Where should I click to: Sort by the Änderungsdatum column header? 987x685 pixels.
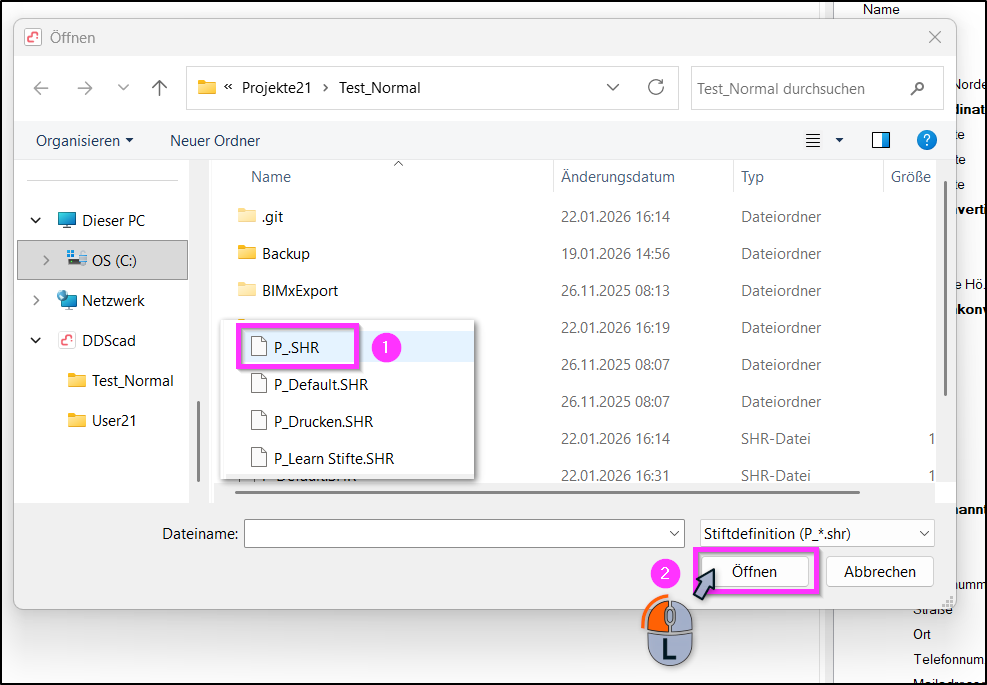point(618,177)
